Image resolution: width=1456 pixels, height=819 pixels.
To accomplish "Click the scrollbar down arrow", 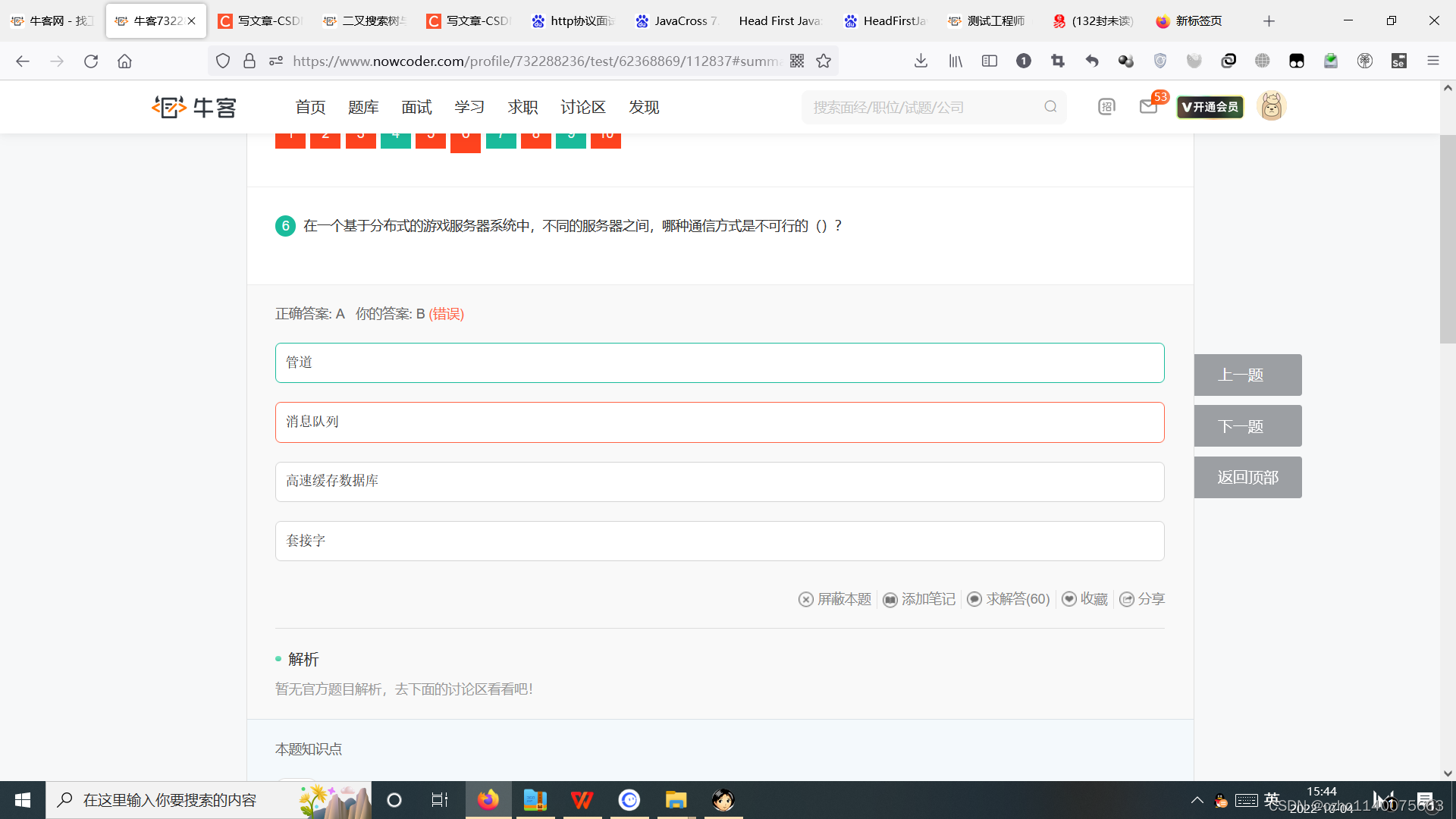I will point(1448,773).
